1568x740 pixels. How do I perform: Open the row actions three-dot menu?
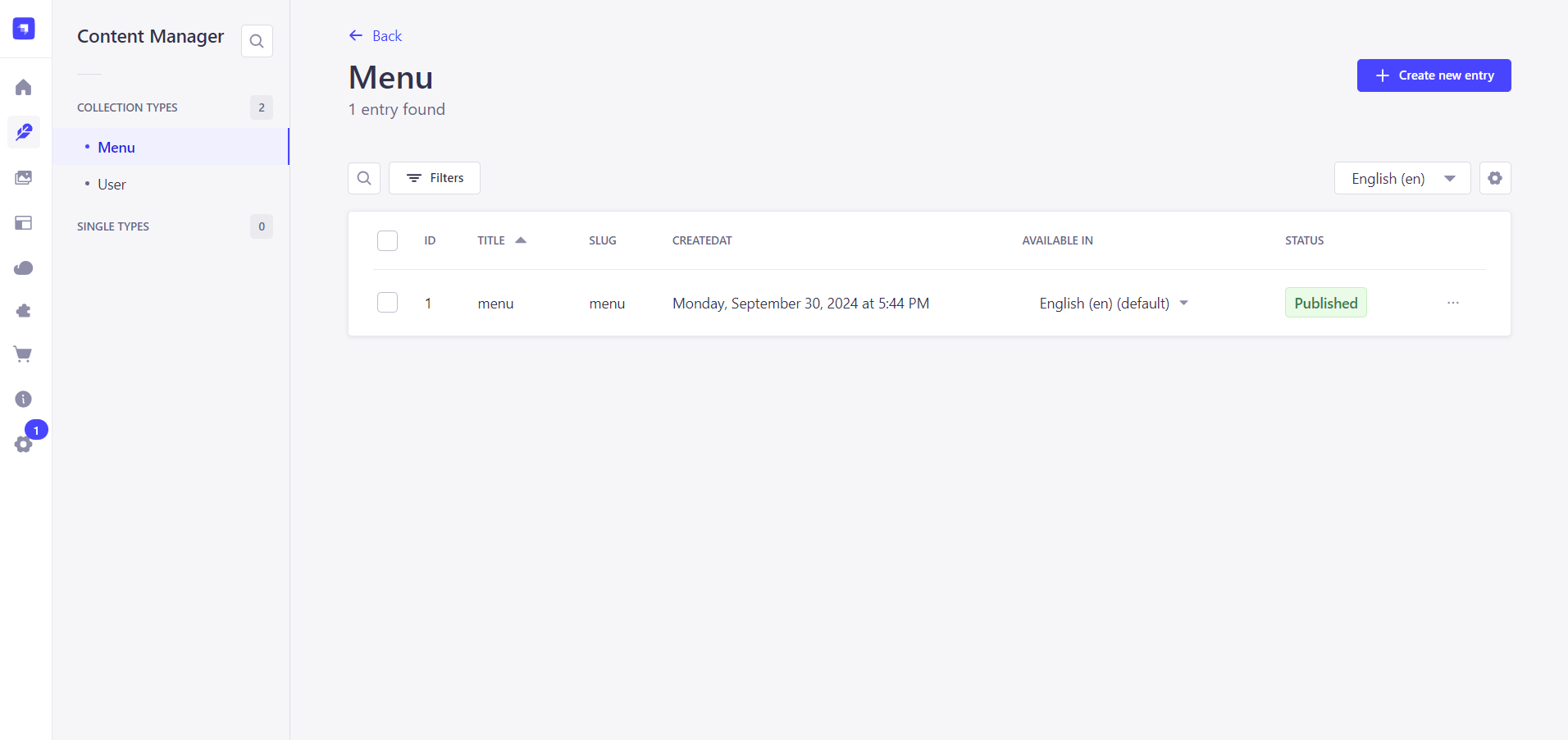1452,303
